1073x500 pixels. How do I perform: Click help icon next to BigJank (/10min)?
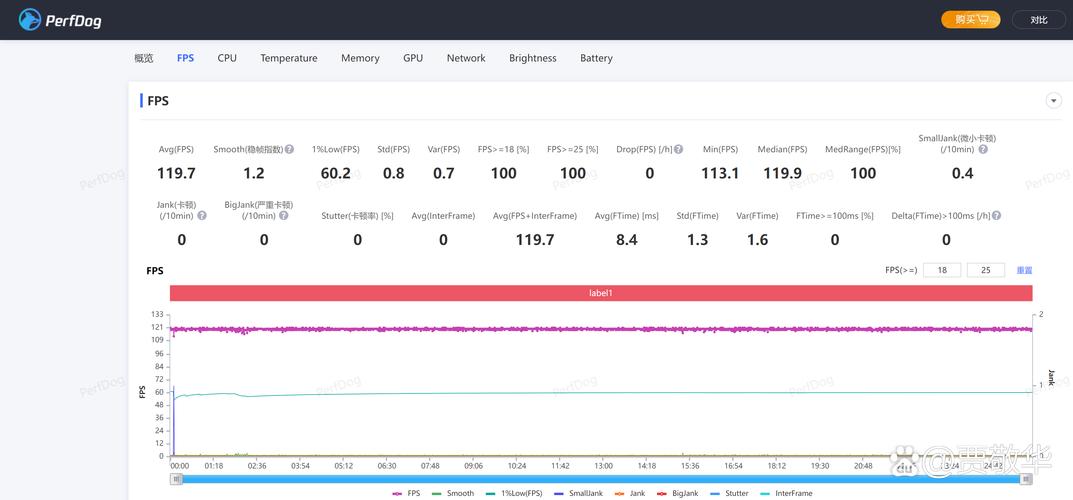coord(284,215)
